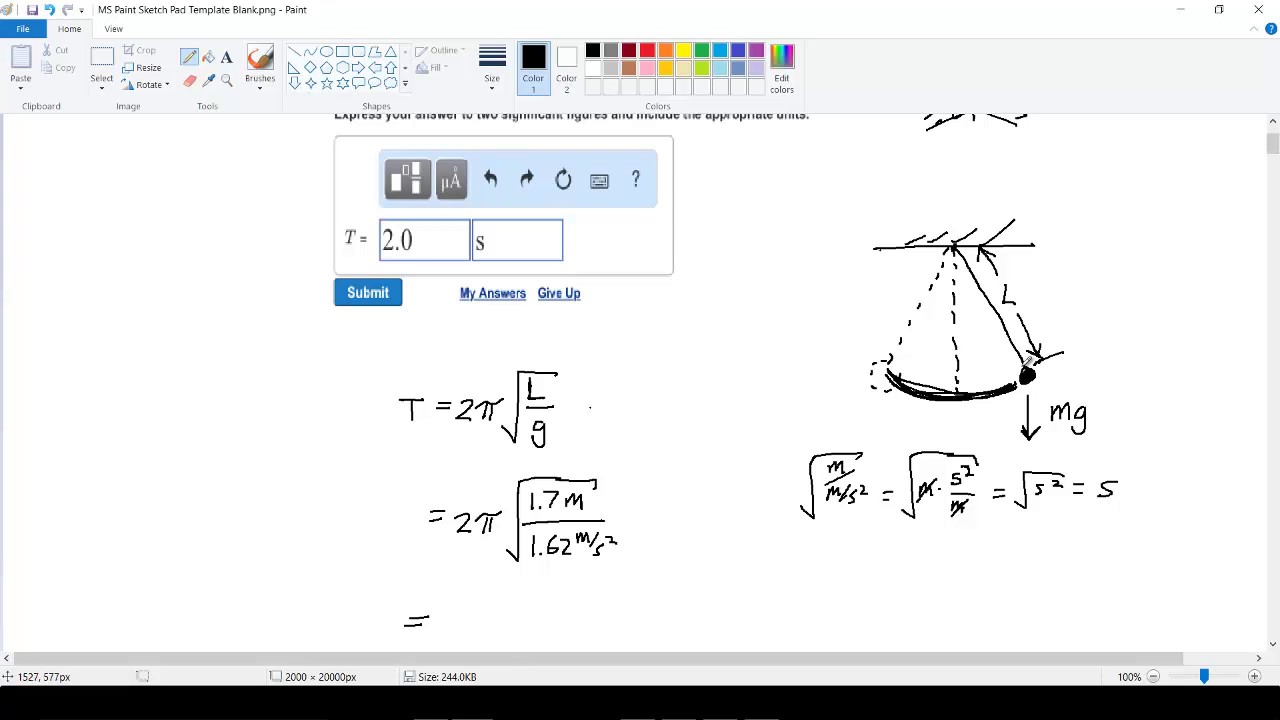Choose the Triangle shape
The height and width of the screenshot is (720, 1280).
pos(390,51)
